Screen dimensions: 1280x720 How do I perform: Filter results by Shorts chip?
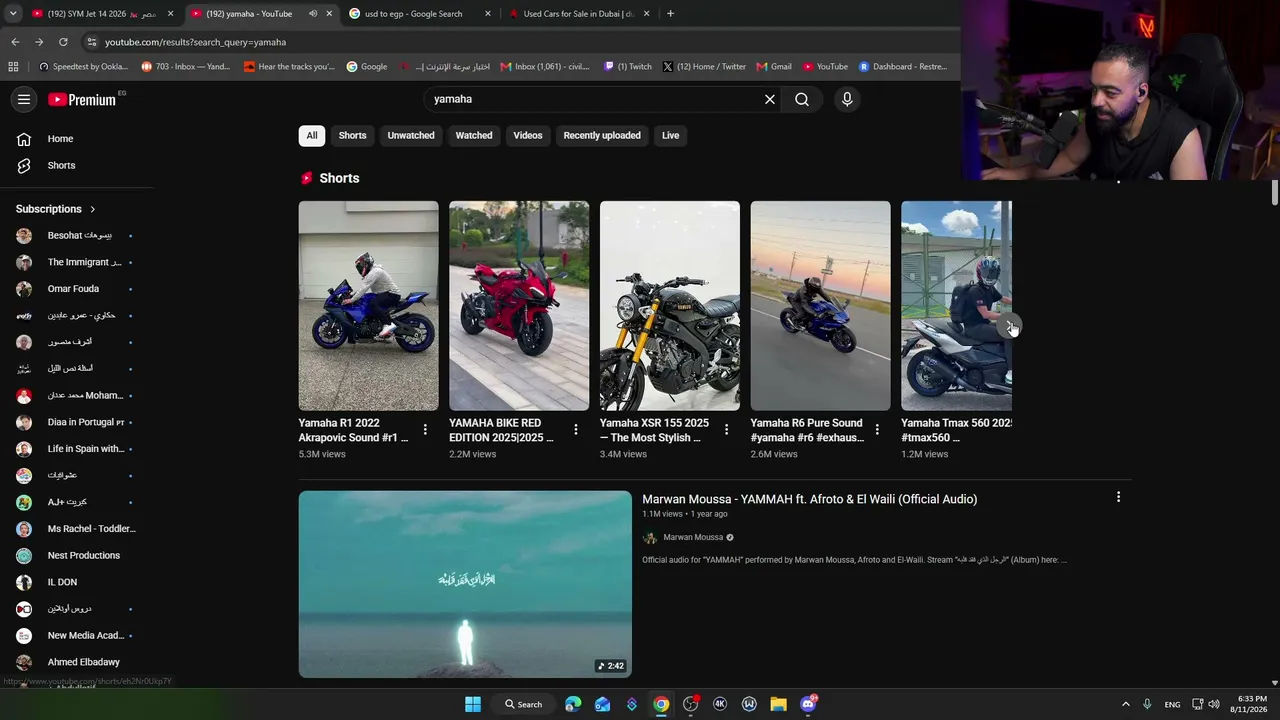tap(352, 136)
